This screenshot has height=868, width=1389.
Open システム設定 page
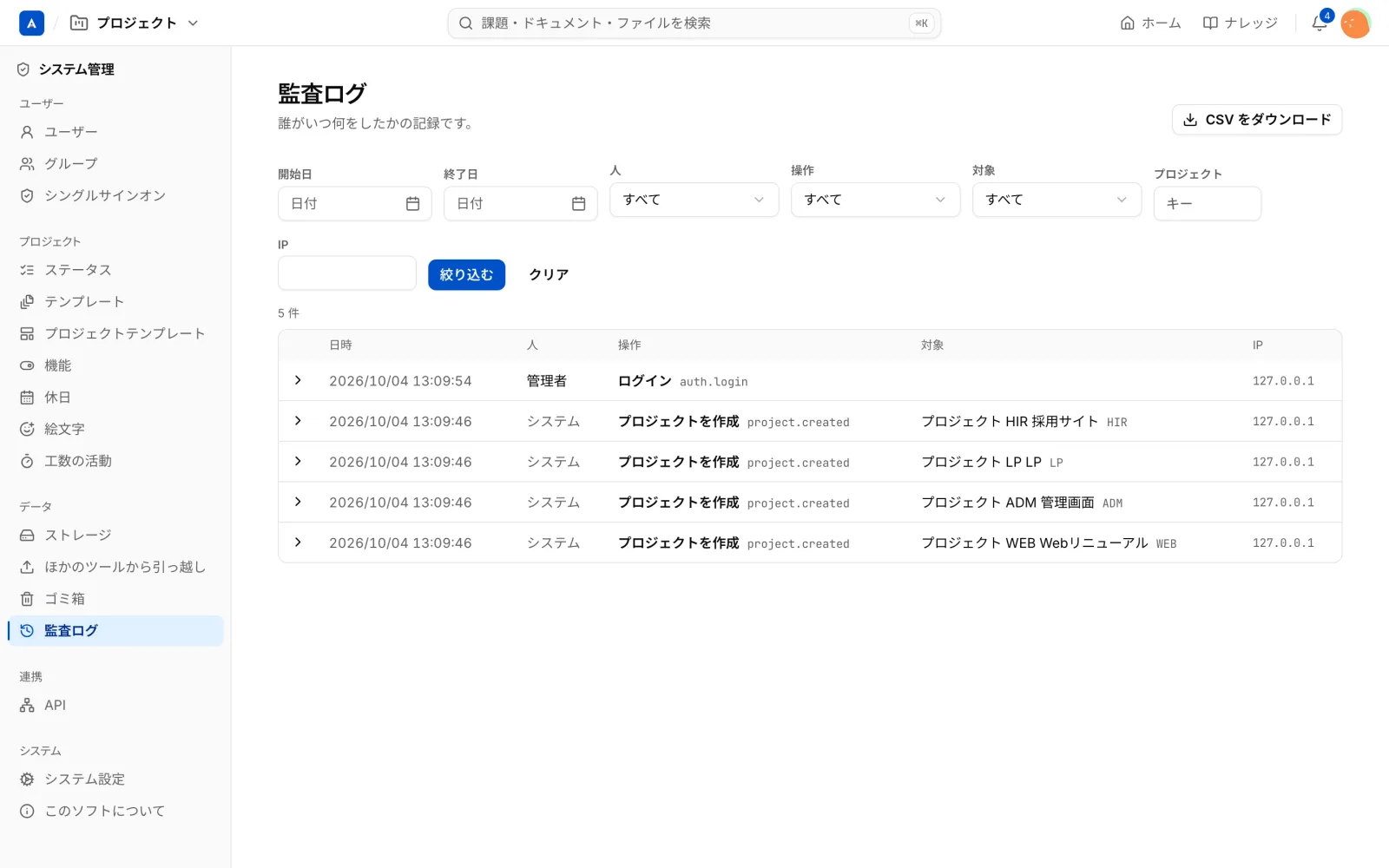(x=115, y=779)
